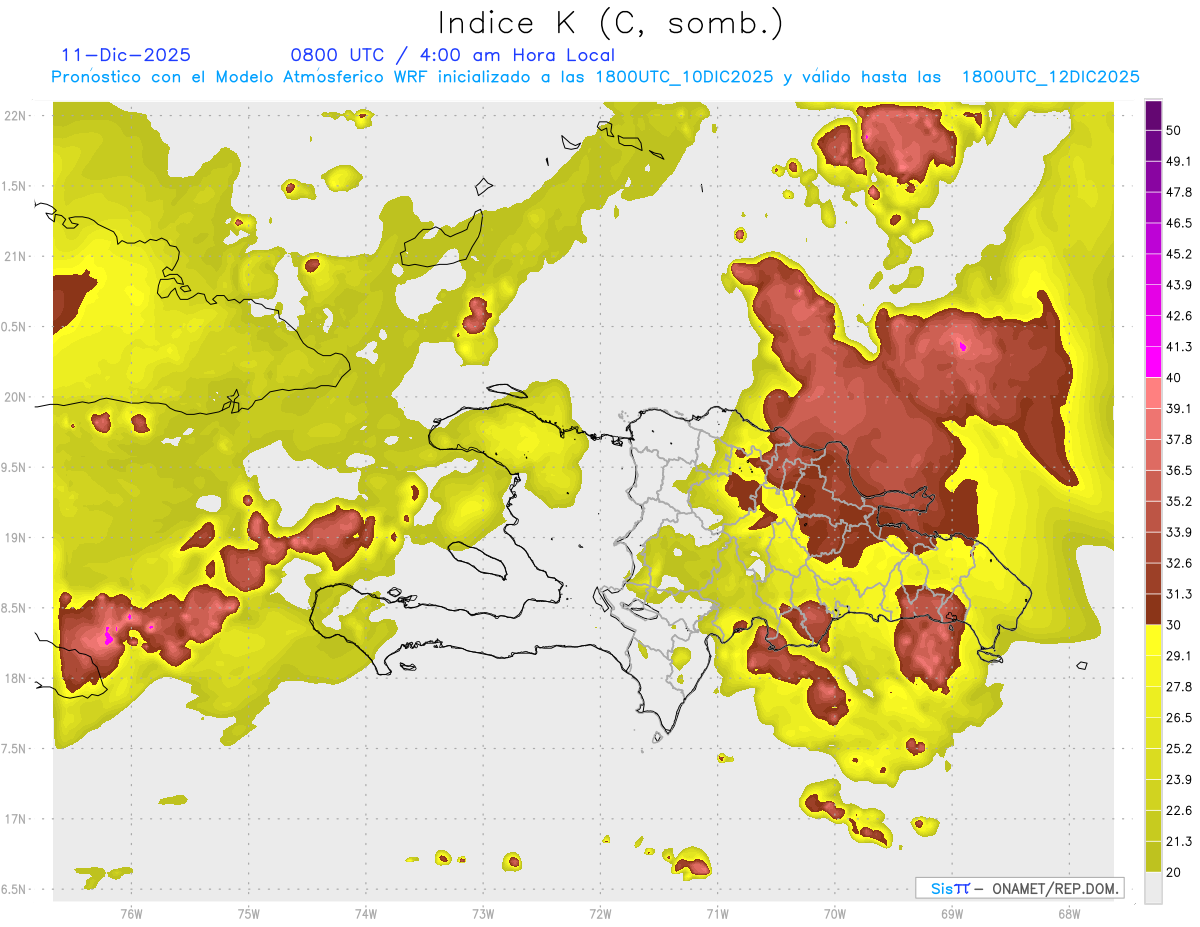Click the '18N' latitude label

pos(14,679)
